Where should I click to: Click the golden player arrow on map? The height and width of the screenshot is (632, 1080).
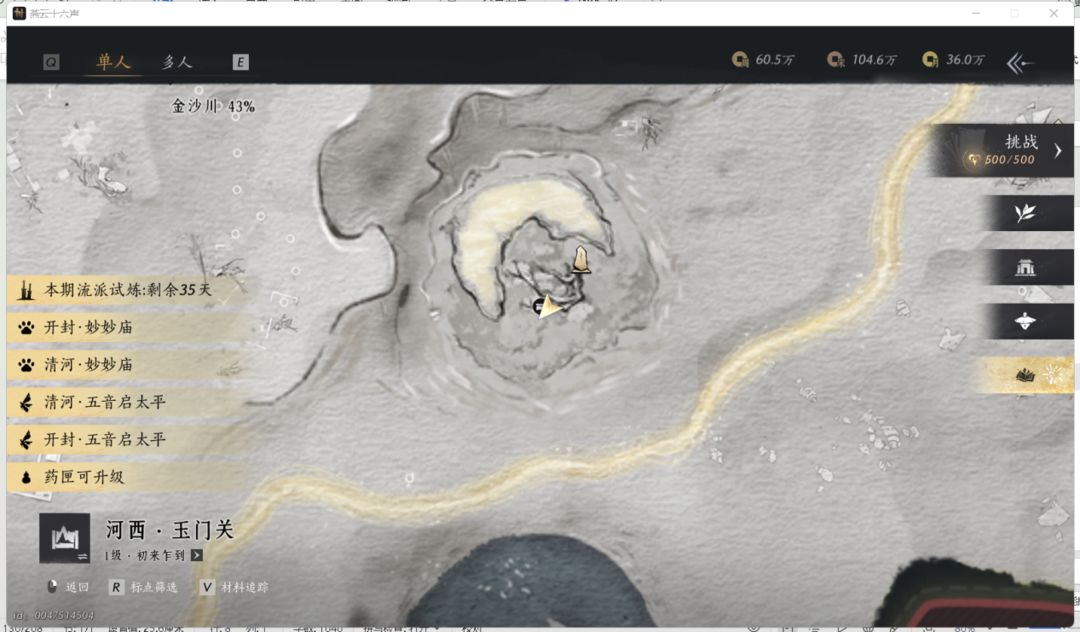(x=550, y=306)
